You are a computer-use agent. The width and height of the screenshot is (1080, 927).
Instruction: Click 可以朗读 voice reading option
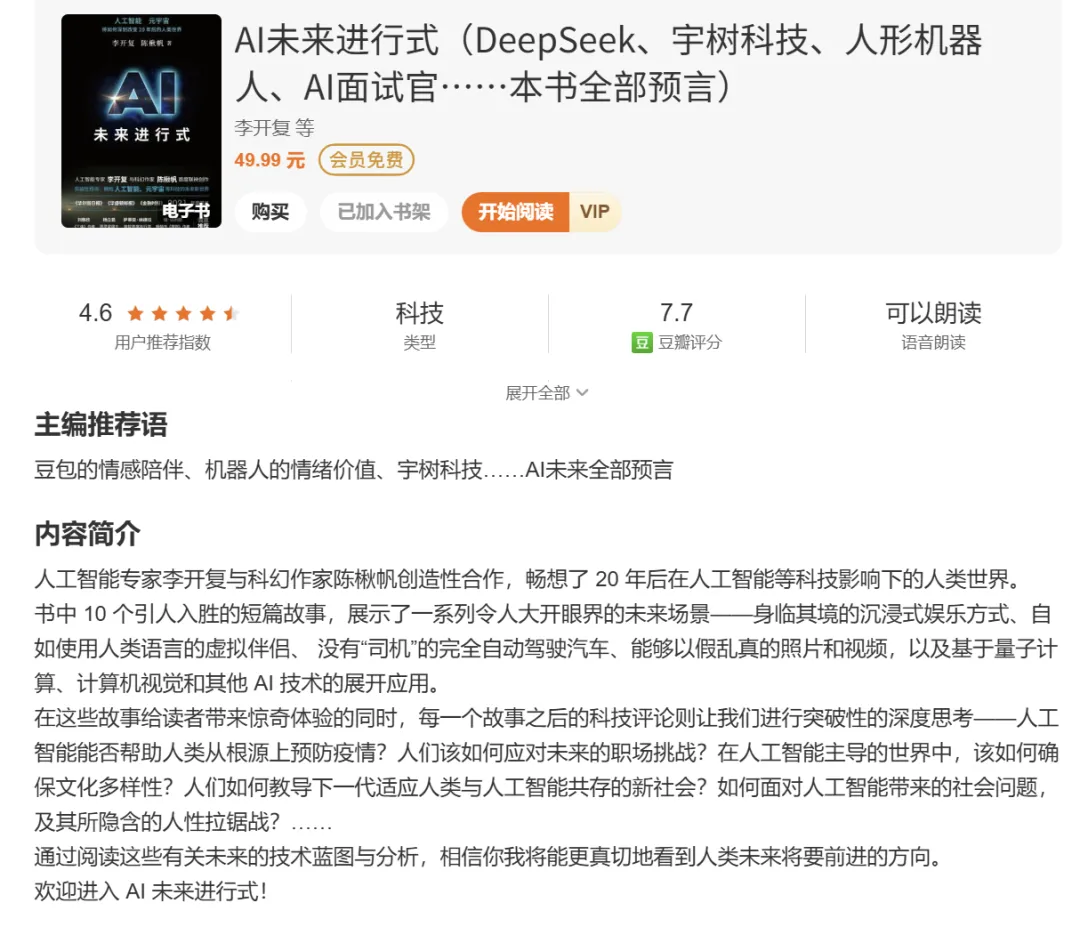(x=933, y=313)
